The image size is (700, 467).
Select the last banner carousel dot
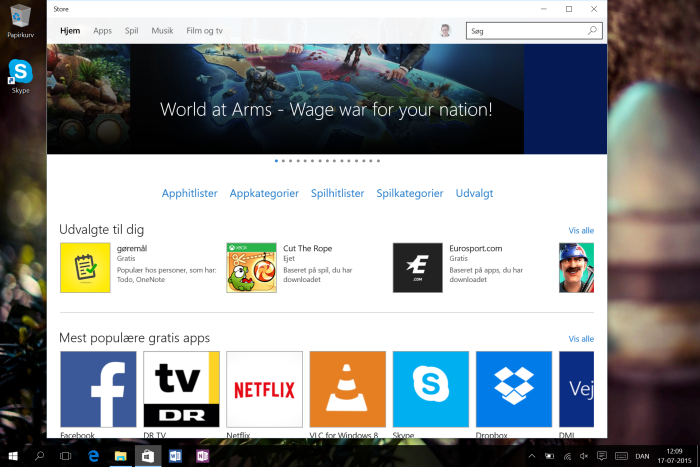(378, 161)
